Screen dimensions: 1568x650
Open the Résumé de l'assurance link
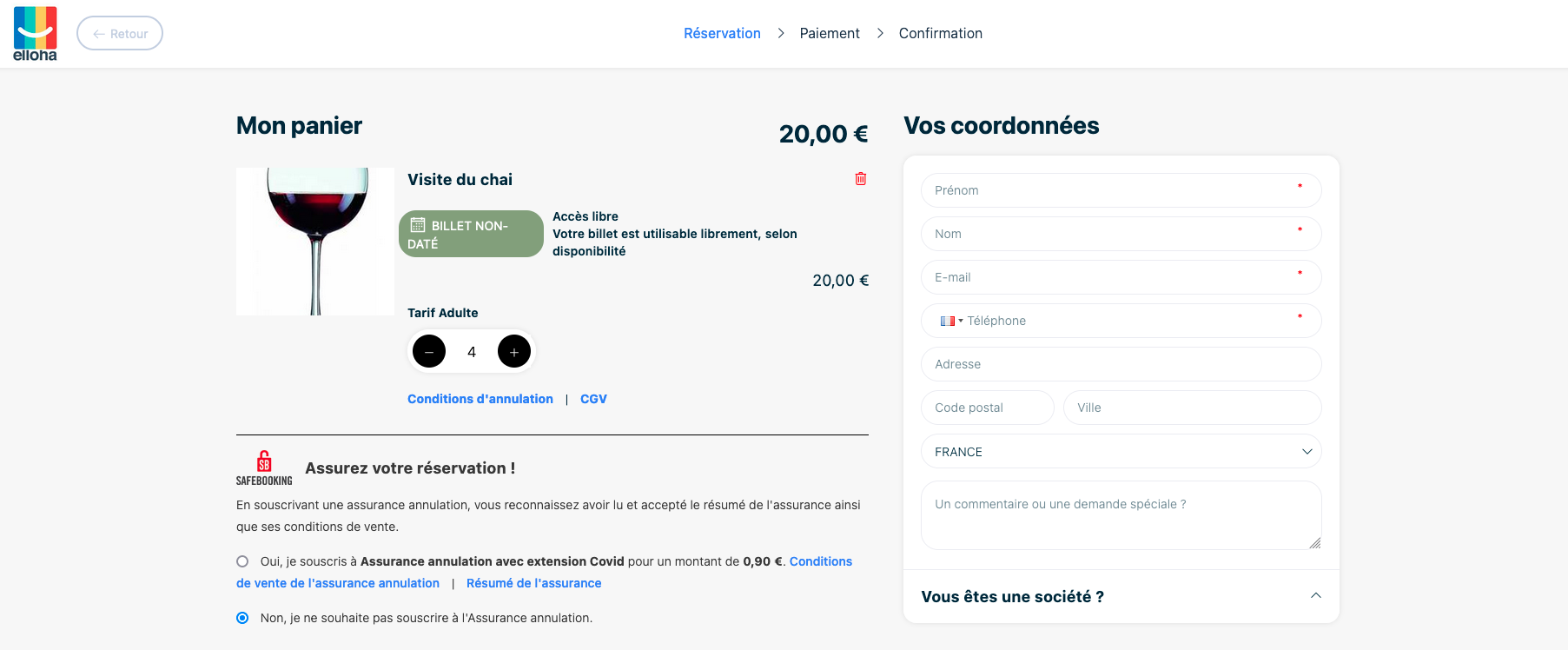click(533, 583)
